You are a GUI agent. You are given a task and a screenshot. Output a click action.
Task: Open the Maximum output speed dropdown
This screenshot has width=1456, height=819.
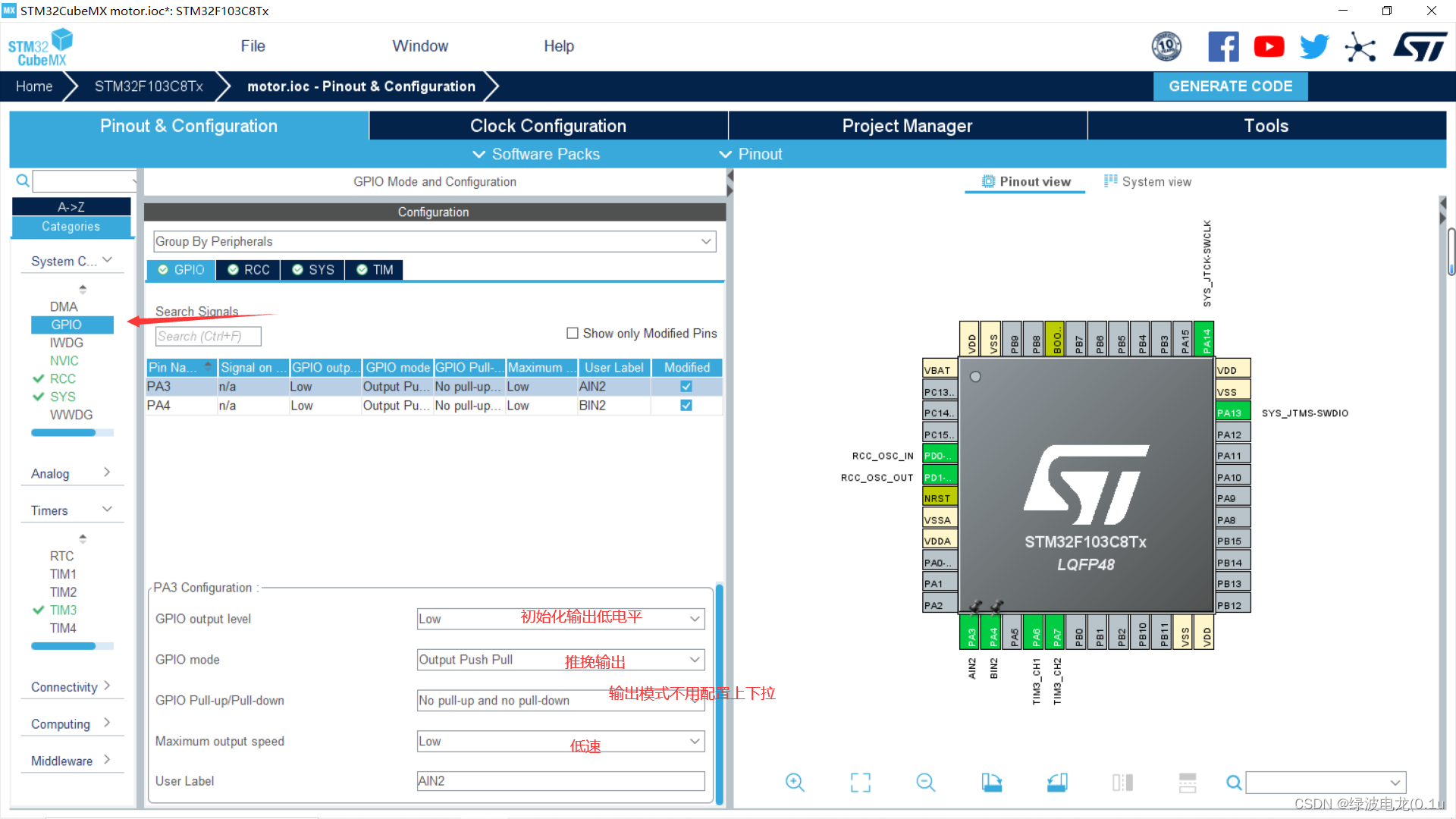(560, 741)
